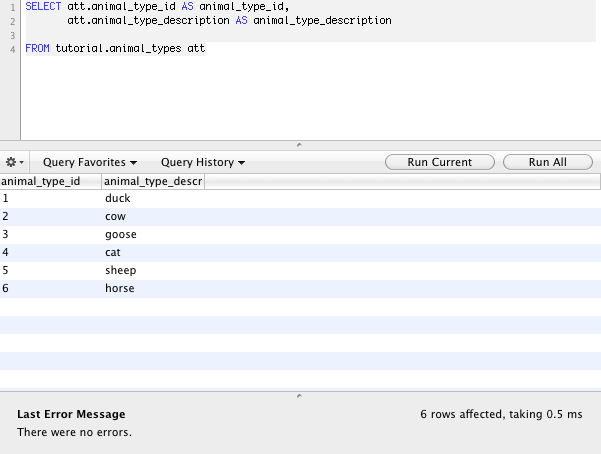The image size is (601, 454).
Task: Click the animal_type_descr column header
Action: pos(153,181)
